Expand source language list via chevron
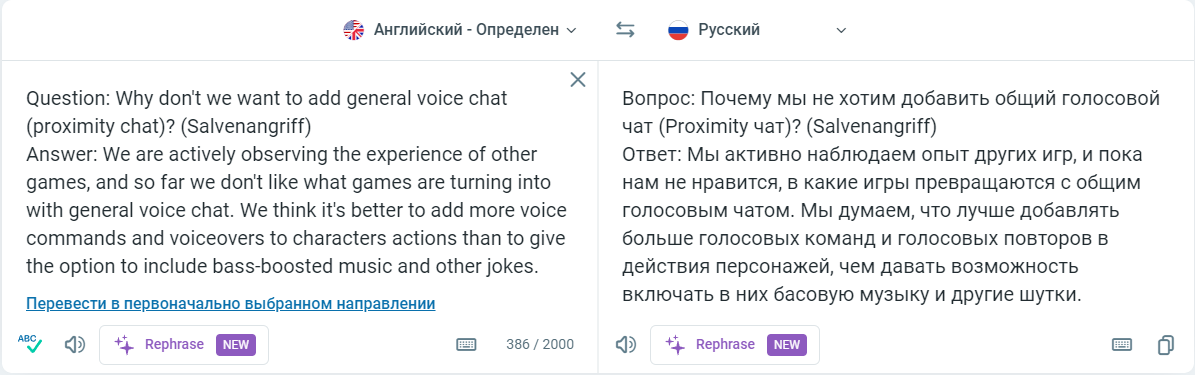Image resolution: width=1195 pixels, height=375 pixels. pos(572,30)
